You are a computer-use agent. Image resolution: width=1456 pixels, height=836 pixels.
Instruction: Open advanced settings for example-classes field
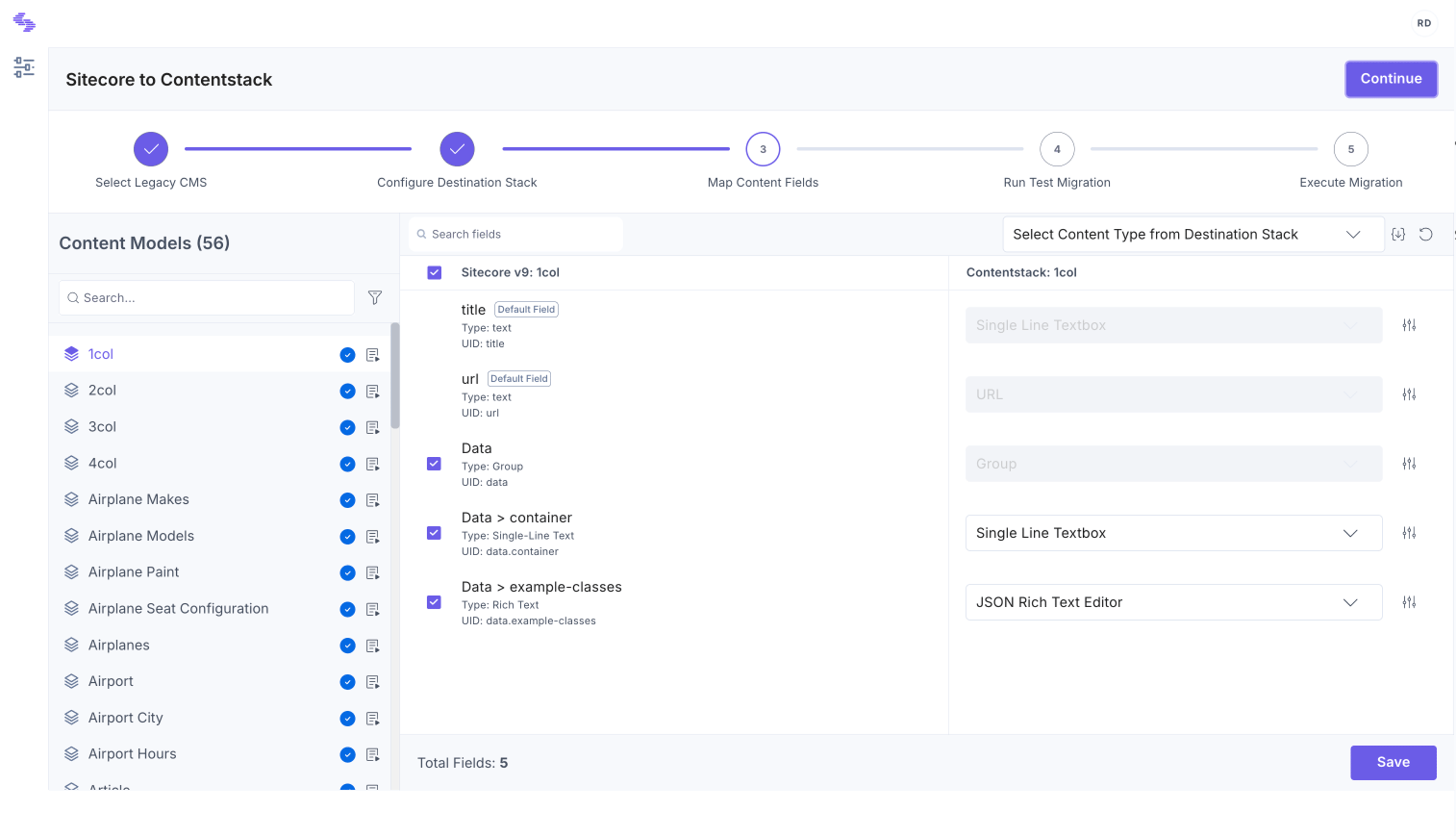click(1409, 602)
